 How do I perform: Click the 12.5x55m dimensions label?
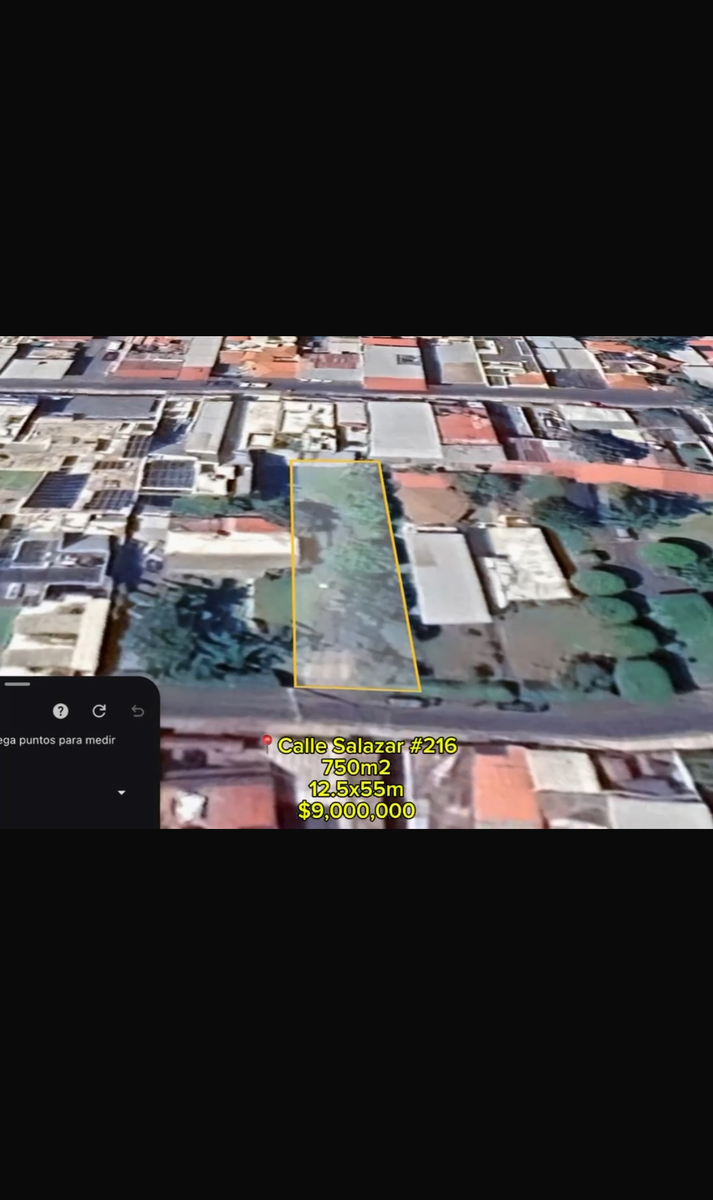pos(356,789)
